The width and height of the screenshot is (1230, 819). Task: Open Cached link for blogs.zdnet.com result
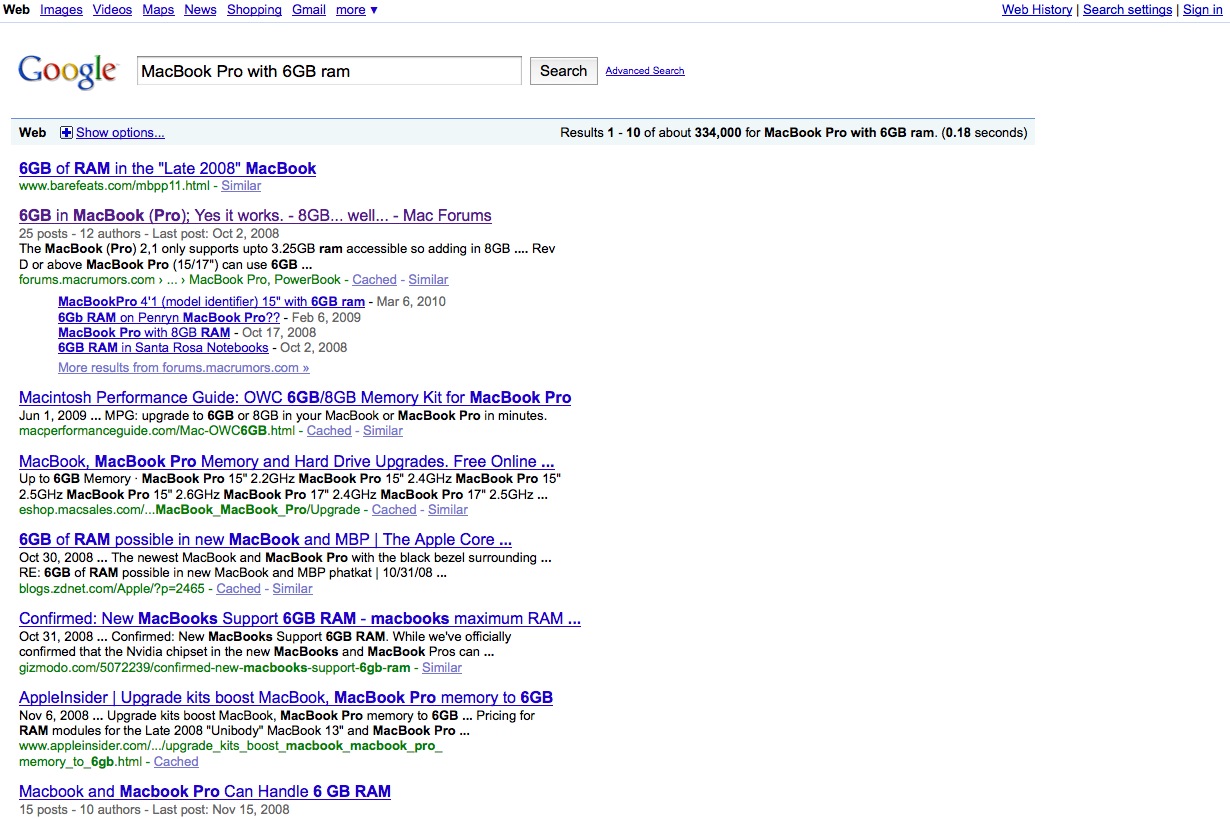click(239, 589)
